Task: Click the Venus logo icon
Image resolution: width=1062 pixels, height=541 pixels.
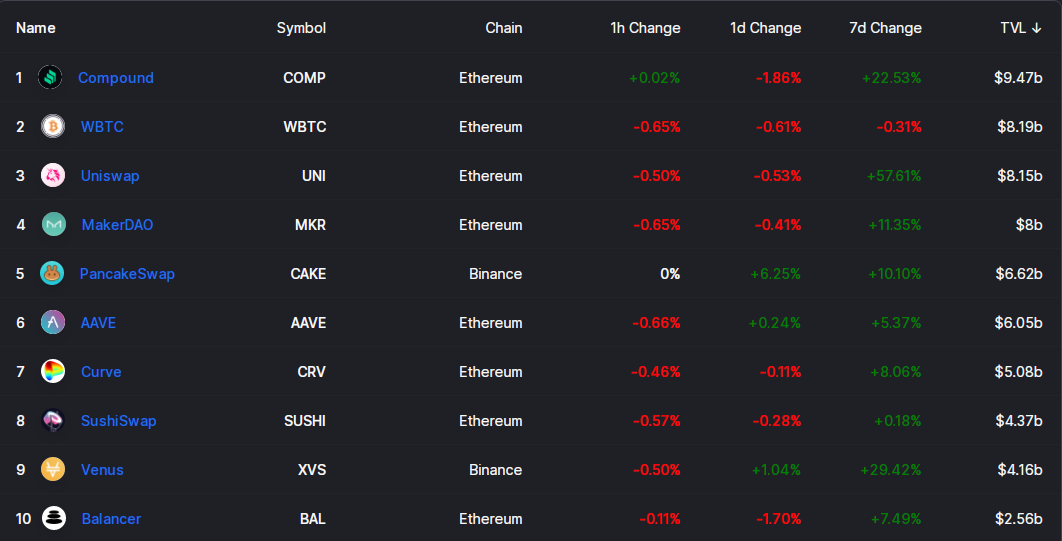Action: click(x=53, y=469)
